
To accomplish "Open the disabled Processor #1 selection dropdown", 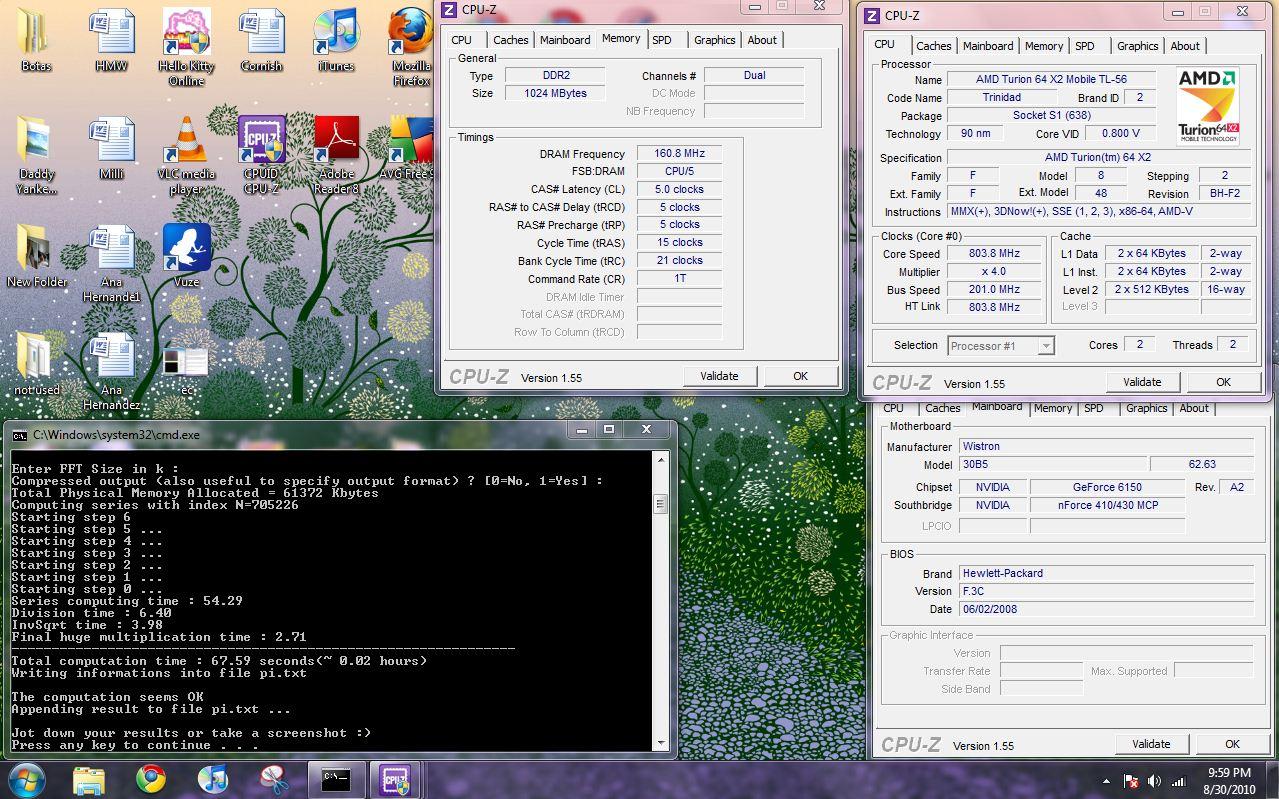I will click(x=1001, y=345).
